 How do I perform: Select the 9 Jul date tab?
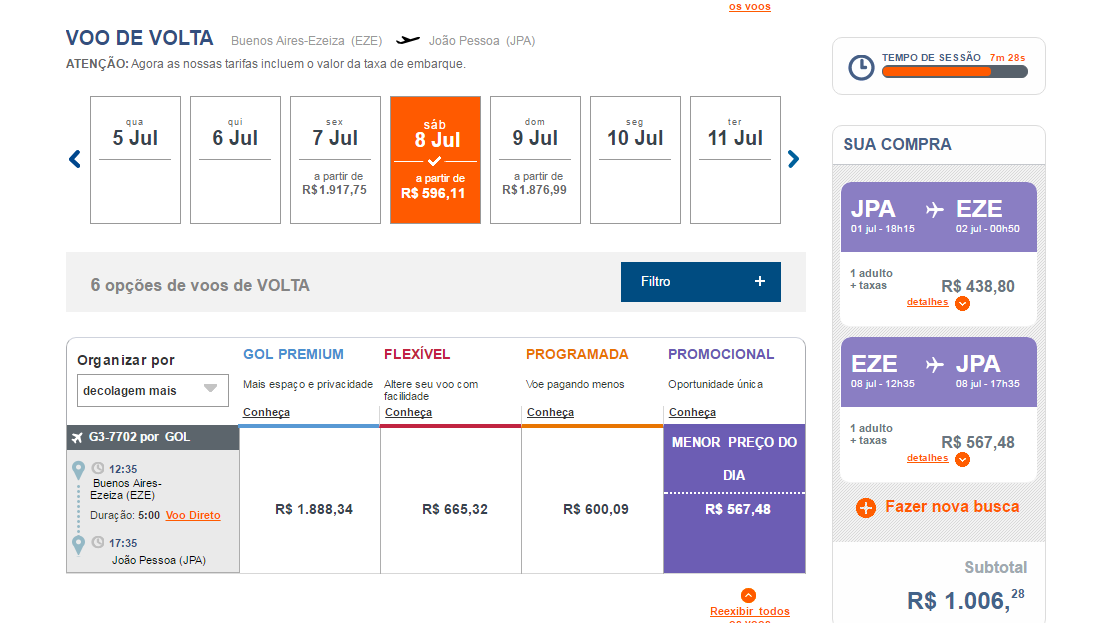click(x=535, y=160)
